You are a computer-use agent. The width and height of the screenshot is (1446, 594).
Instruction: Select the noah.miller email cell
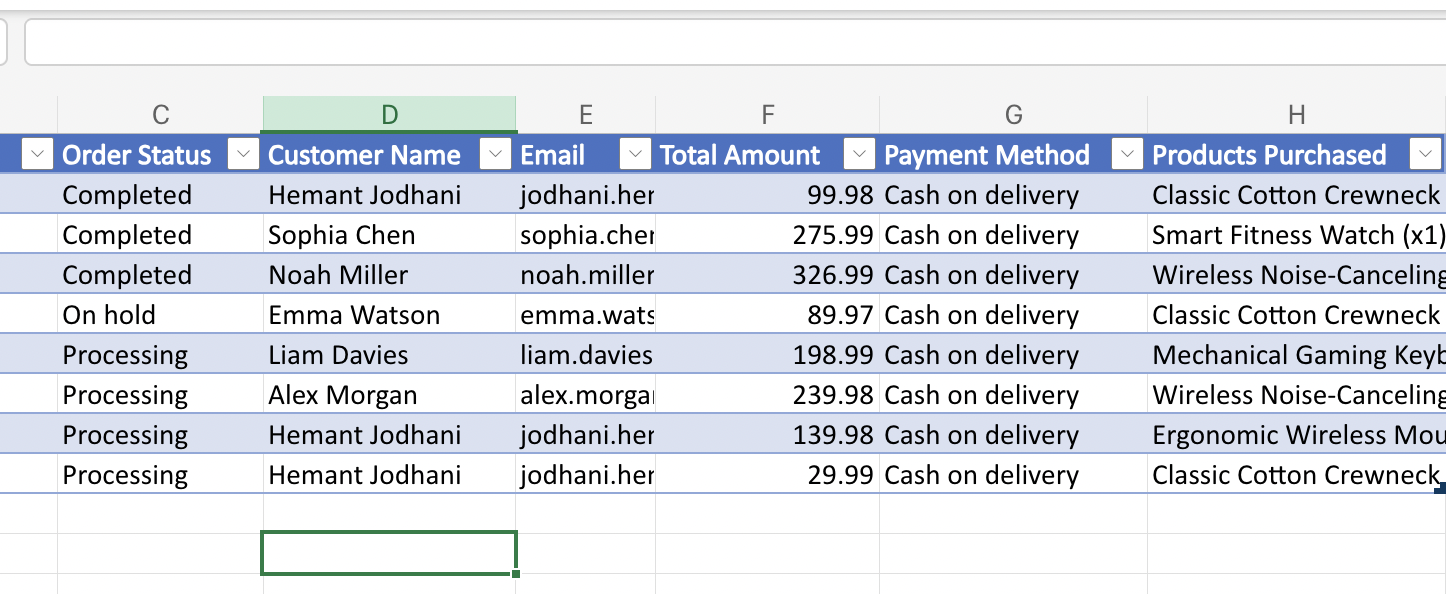click(x=585, y=275)
